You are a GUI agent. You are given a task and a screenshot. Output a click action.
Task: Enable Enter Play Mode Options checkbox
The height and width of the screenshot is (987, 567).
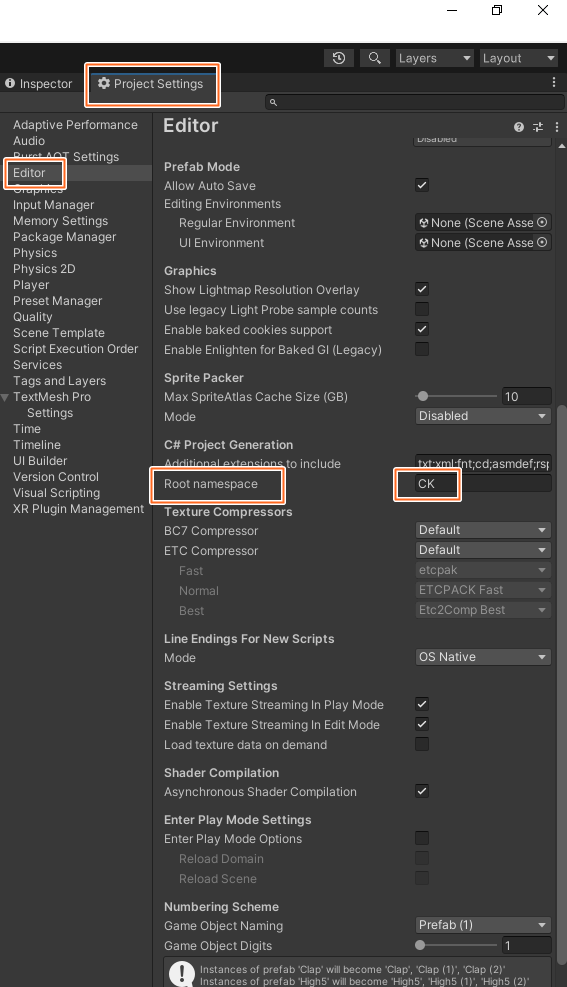(x=422, y=838)
